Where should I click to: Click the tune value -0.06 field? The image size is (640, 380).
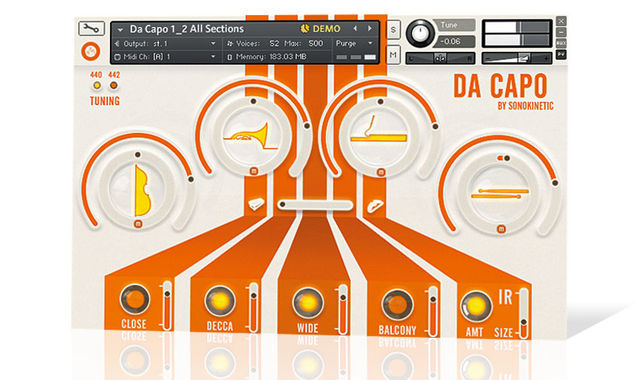[x=453, y=42]
